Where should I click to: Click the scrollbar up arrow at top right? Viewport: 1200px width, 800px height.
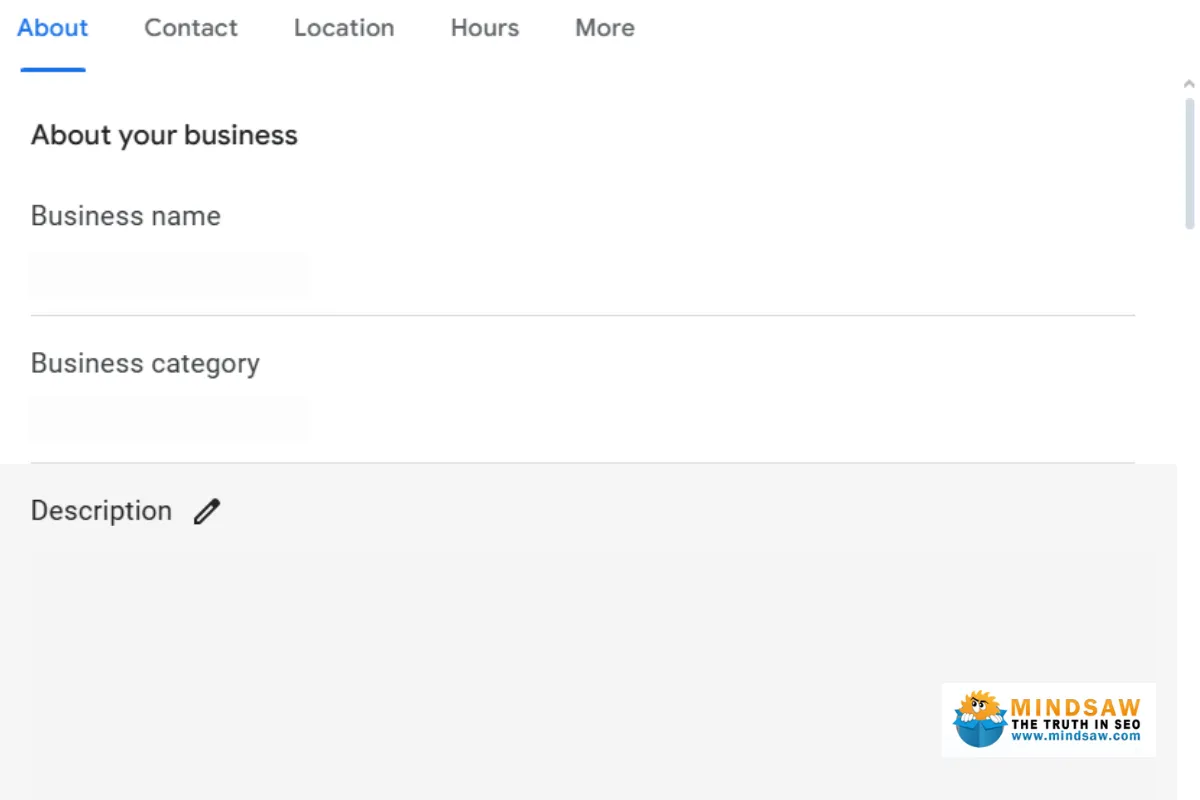click(1188, 84)
